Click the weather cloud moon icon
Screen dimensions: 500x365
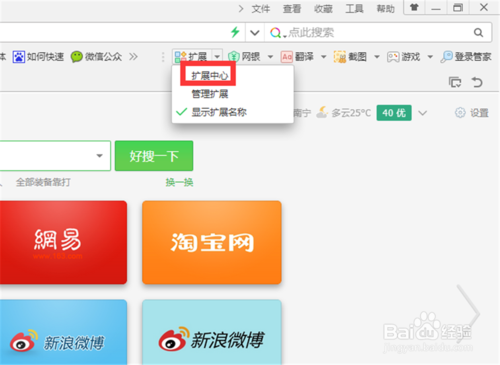tap(322, 113)
